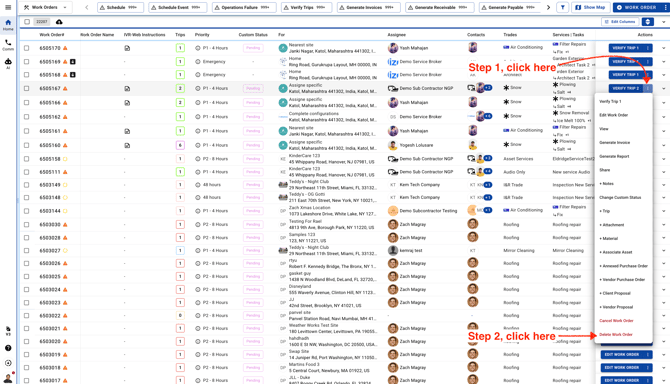Open the user profile avatar
This screenshot has height=384, width=670.
click(x=8, y=378)
